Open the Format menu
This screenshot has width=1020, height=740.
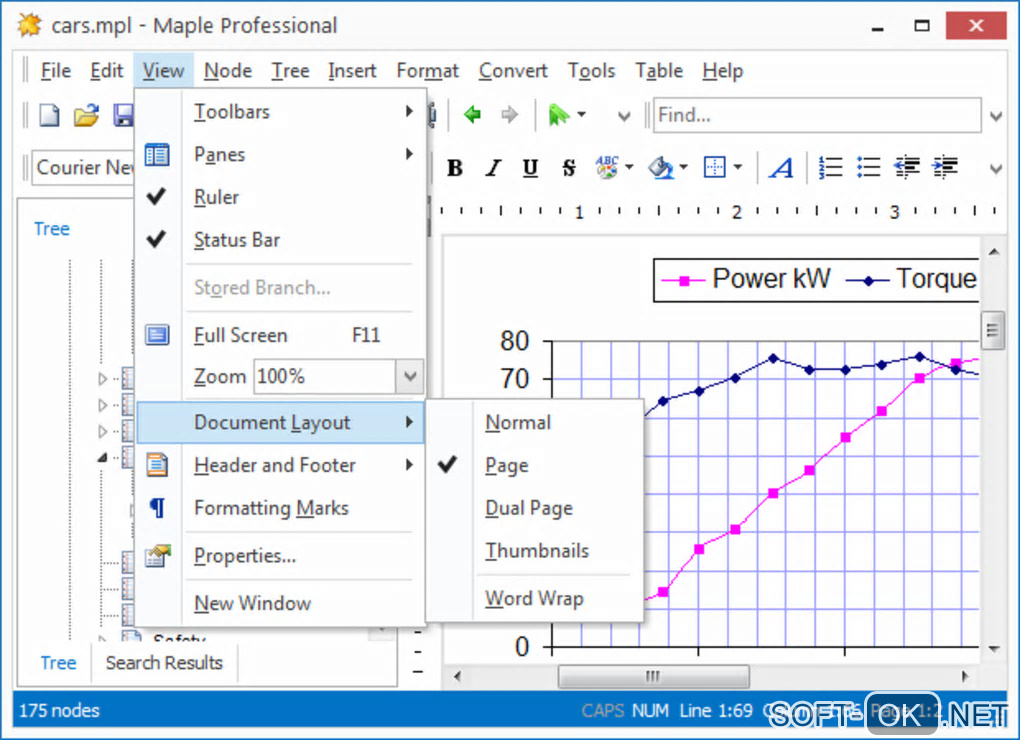point(427,70)
